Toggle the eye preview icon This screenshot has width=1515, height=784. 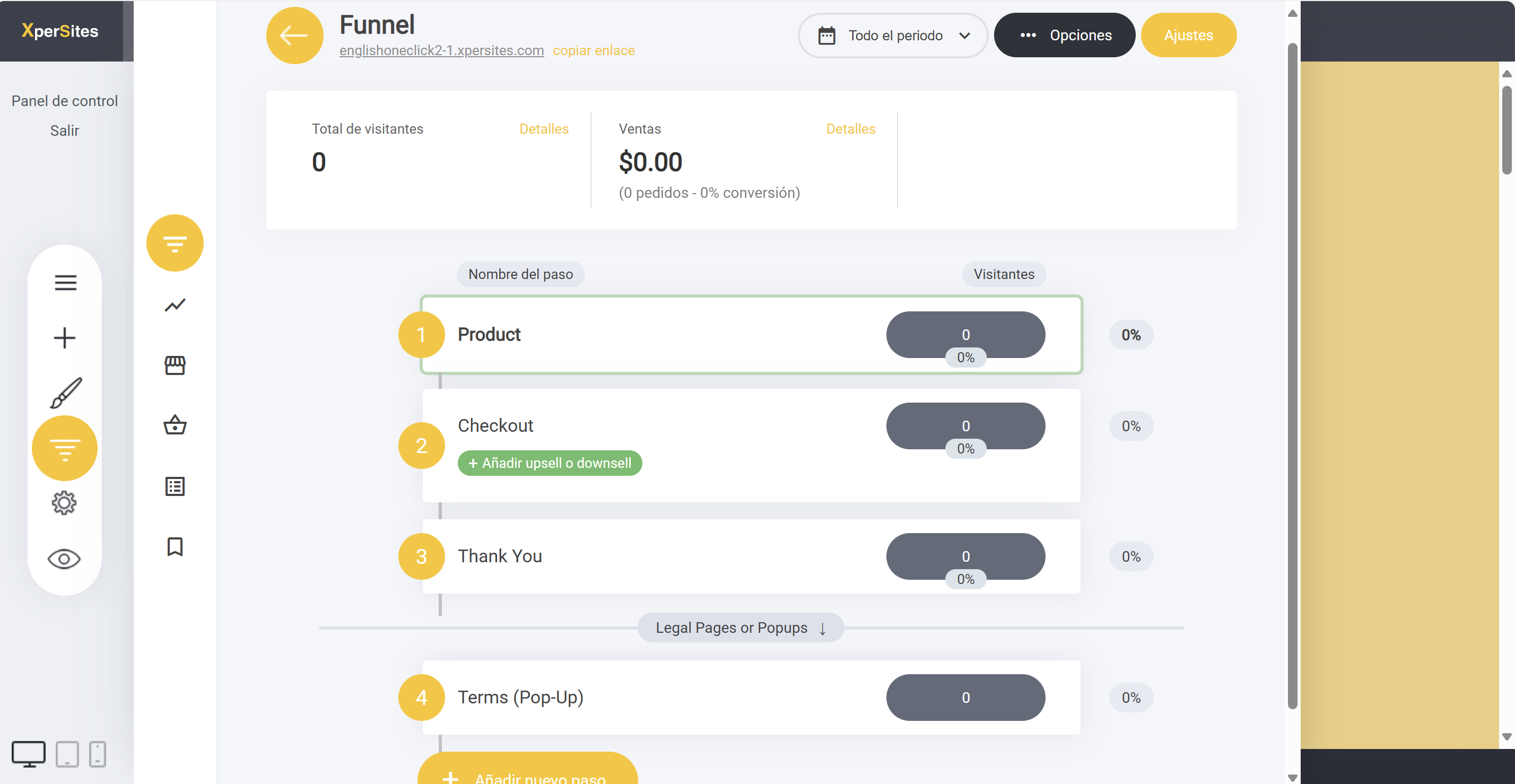pos(64,559)
